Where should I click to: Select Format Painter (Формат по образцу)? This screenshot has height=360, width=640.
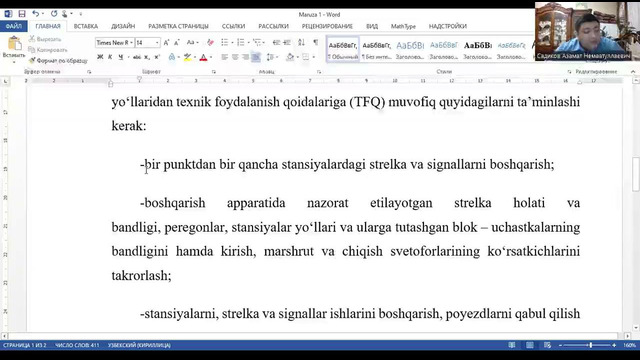(58, 60)
